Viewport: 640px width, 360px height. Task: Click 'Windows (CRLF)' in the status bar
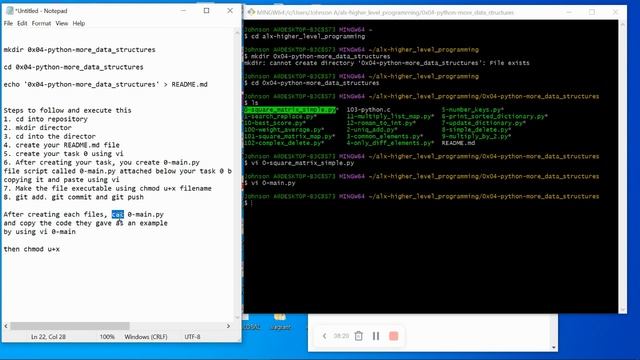146,337
